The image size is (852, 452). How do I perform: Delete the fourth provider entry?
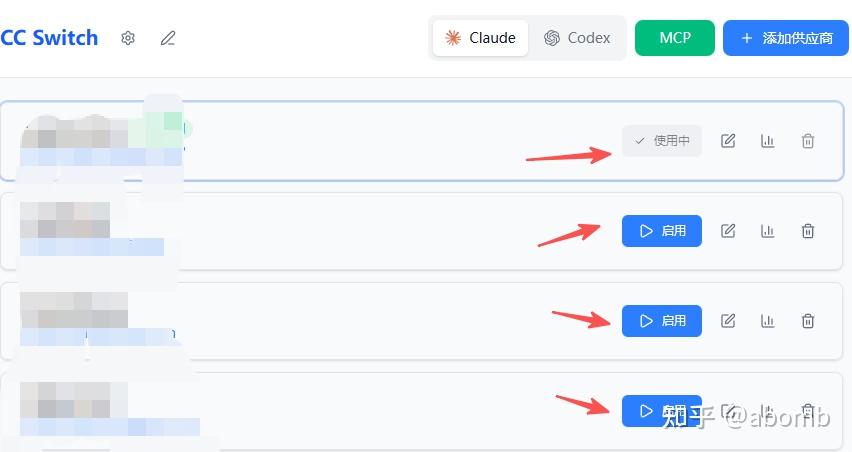point(808,410)
